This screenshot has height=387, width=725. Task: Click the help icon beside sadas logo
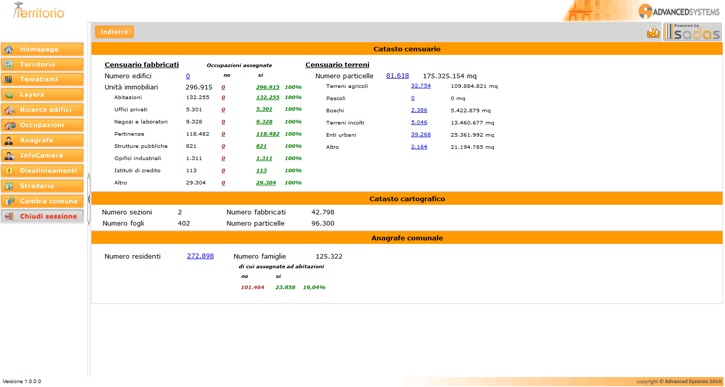click(653, 32)
